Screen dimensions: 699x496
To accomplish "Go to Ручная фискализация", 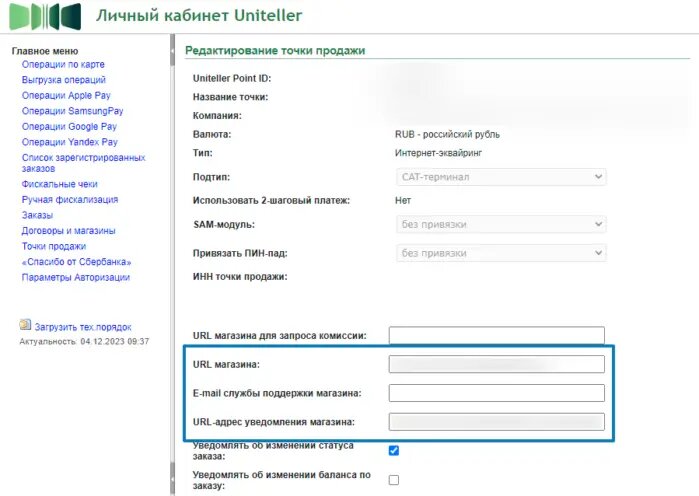I will [x=70, y=200].
